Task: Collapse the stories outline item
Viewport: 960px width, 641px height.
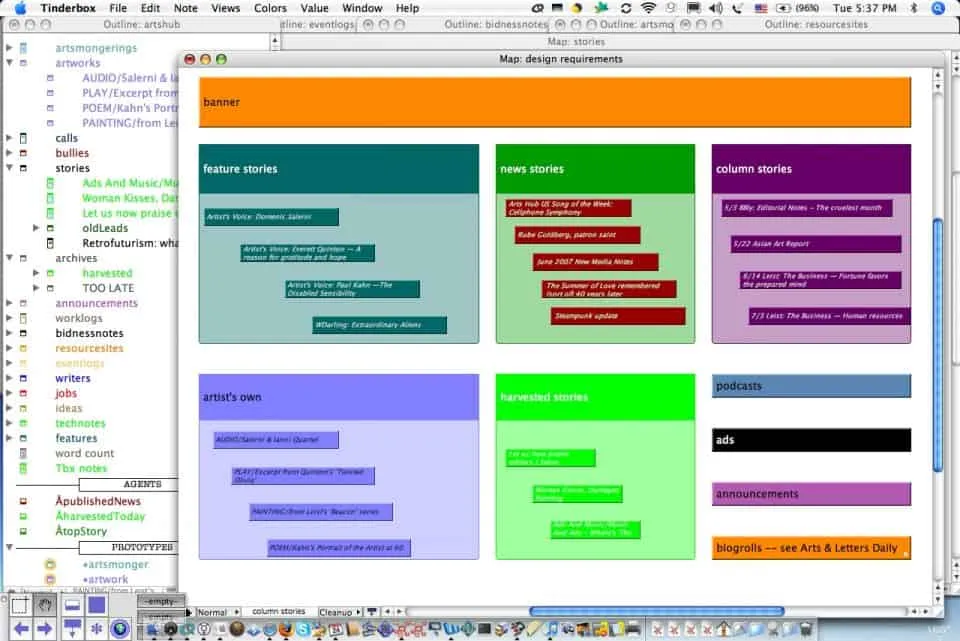Action: tap(9, 168)
